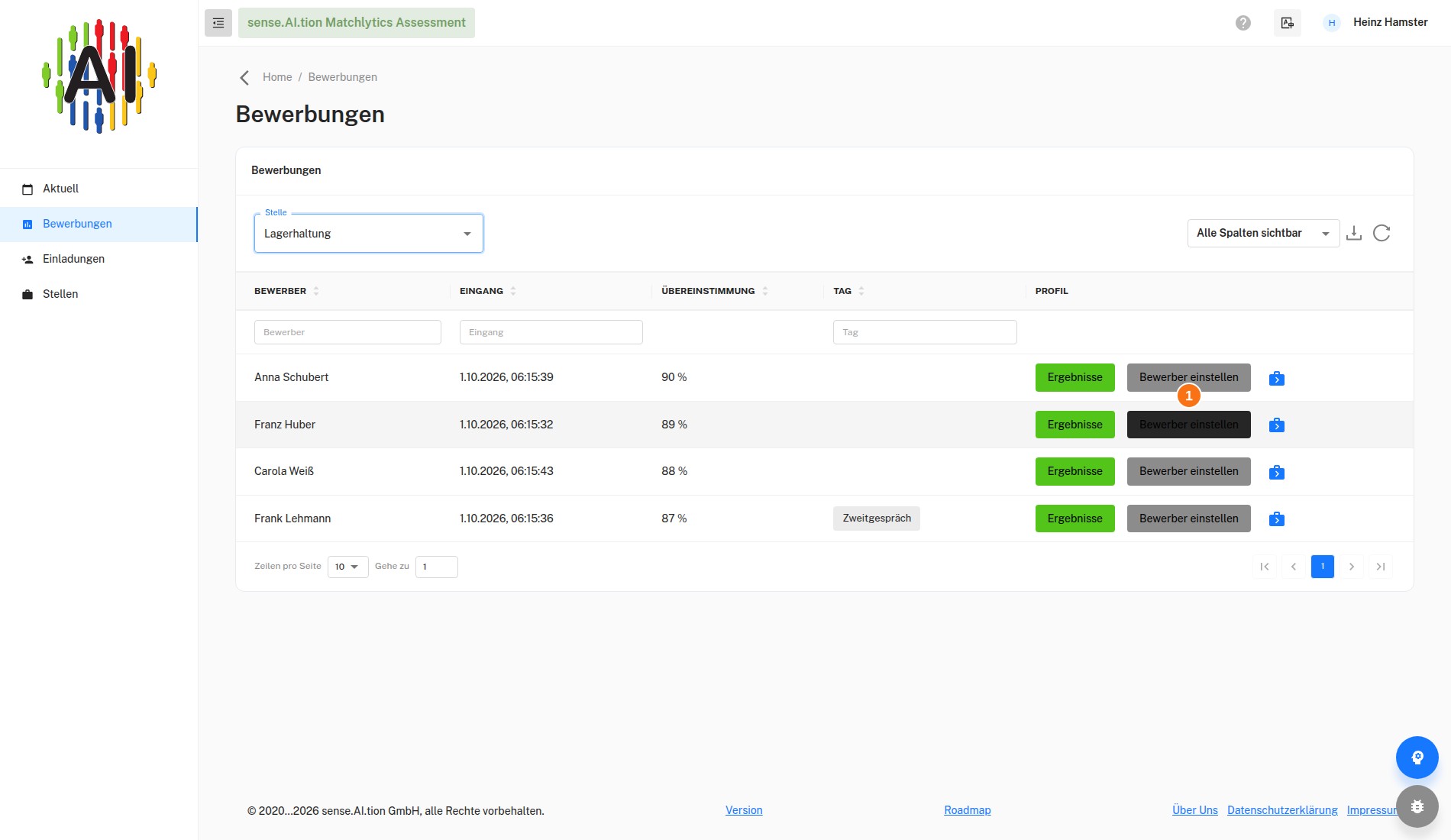Open the Stelle dropdown showing Lagerhaltung
The width and height of the screenshot is (1451, 840).
[x=369, y=233]
